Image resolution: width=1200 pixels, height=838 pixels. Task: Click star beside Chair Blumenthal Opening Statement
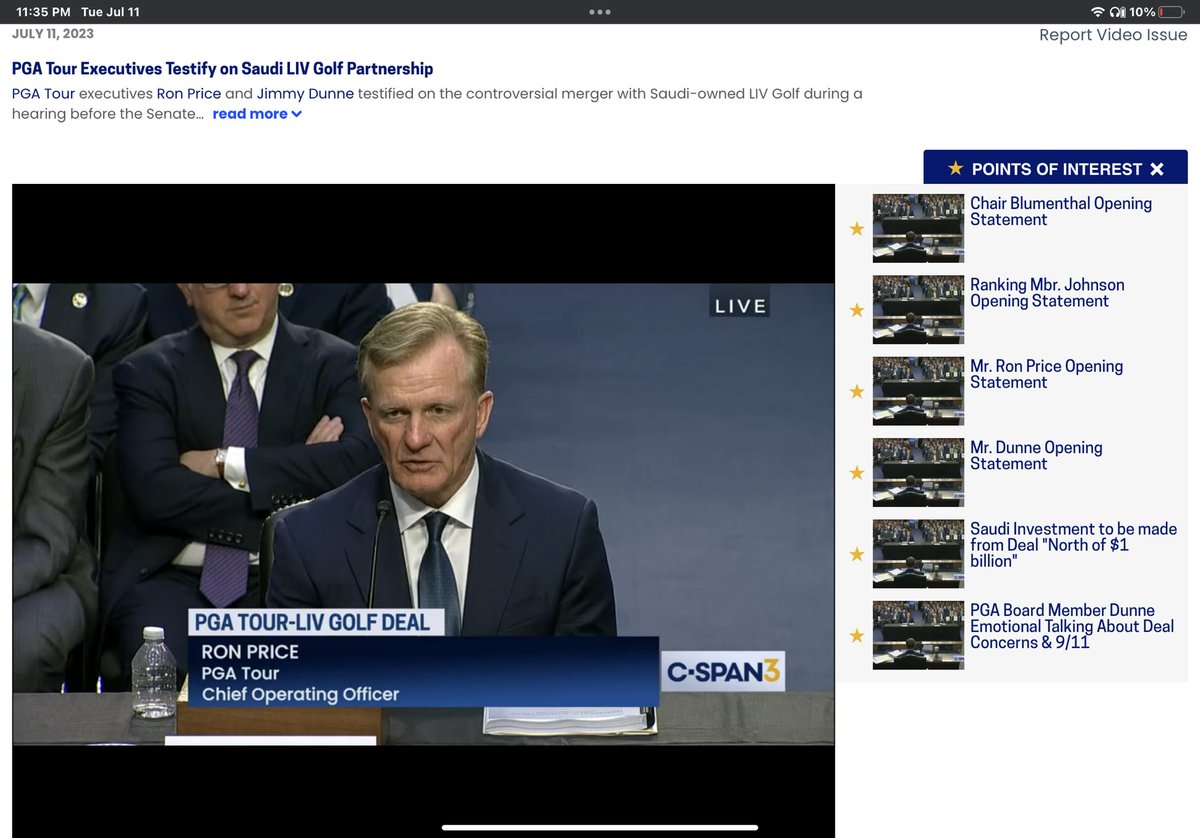point(856,229)
